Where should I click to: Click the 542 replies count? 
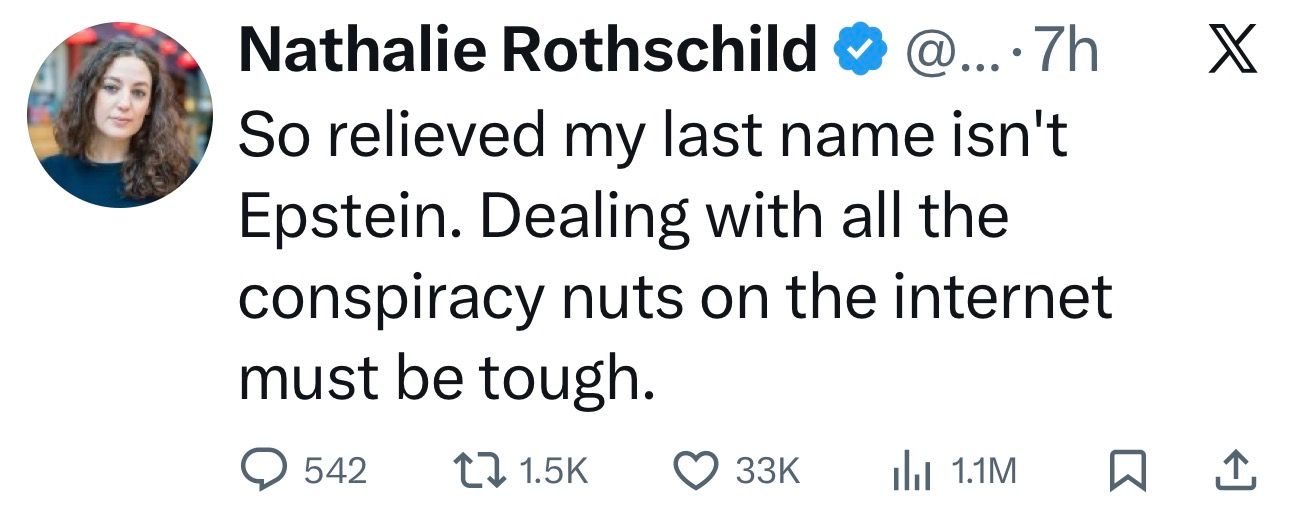[x=334, y=471]
